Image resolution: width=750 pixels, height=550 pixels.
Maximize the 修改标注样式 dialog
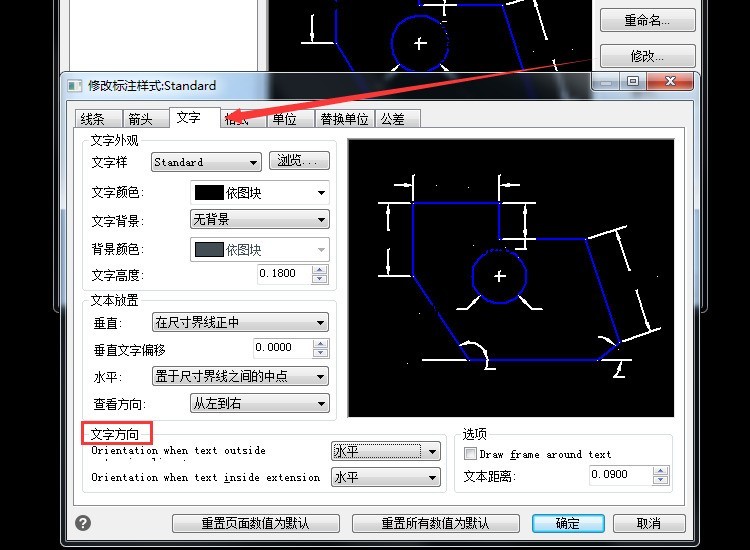pos(633,81)
